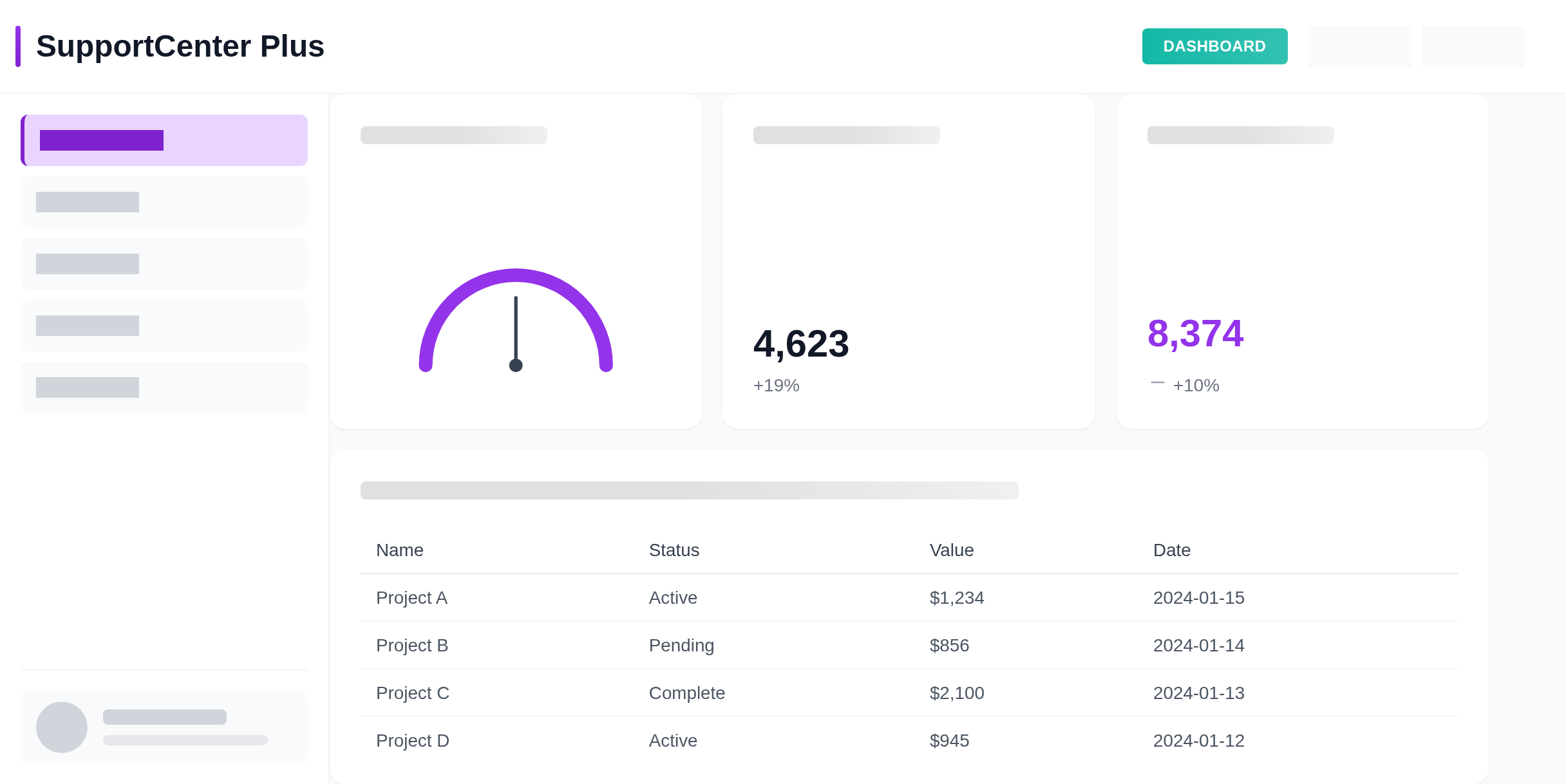Sort table by the Name column header
Screen dimensions: 1566x784
coord(399,550)
